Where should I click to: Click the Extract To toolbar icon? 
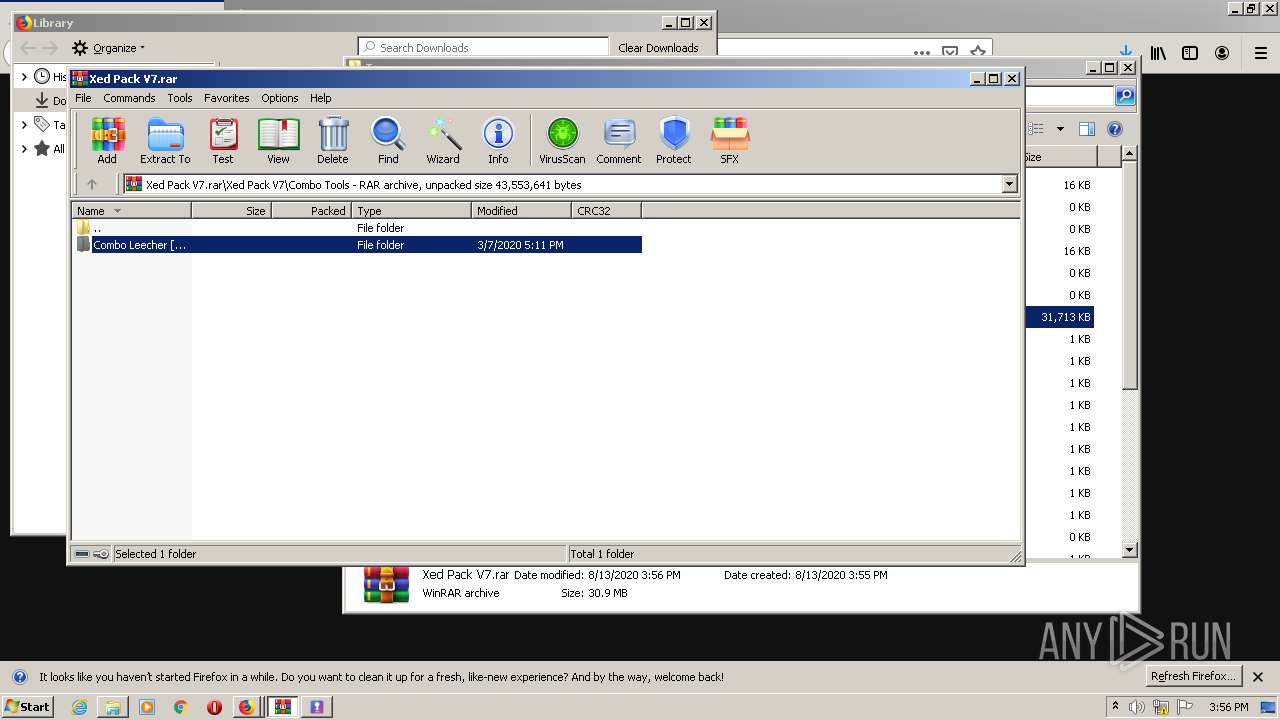[x=165, y=141]
